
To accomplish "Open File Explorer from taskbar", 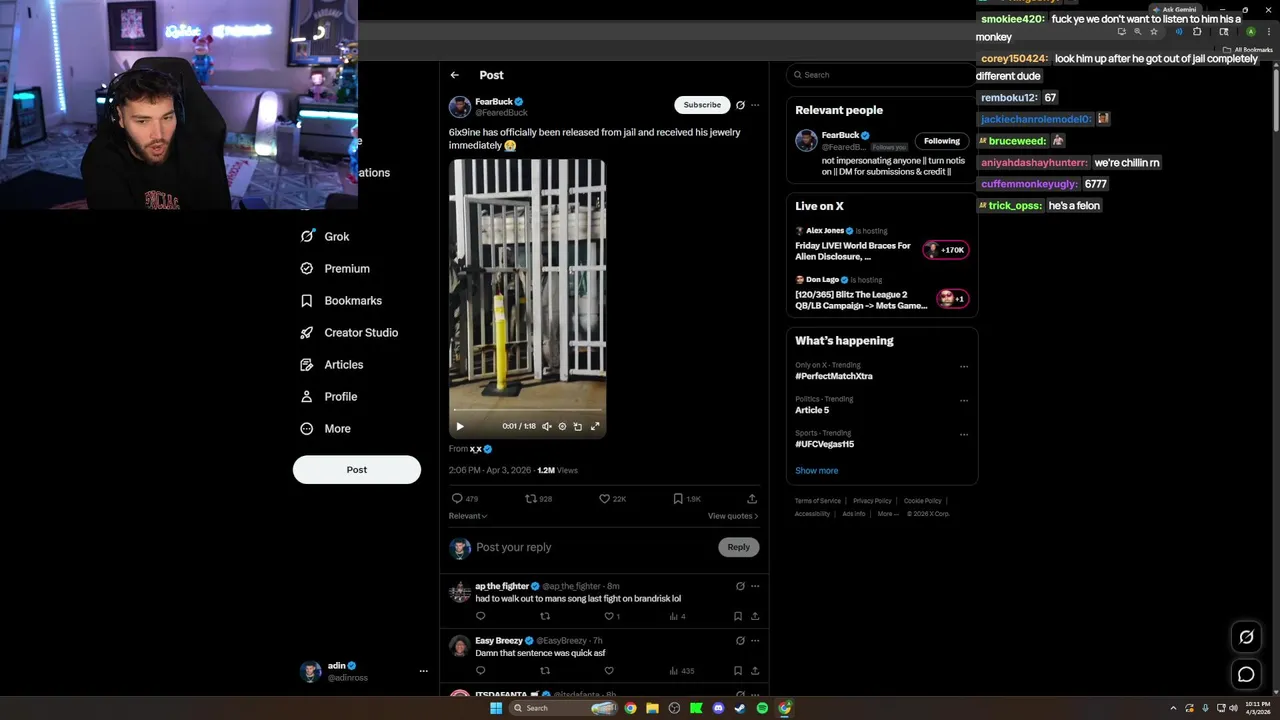I will click(652, 708).
